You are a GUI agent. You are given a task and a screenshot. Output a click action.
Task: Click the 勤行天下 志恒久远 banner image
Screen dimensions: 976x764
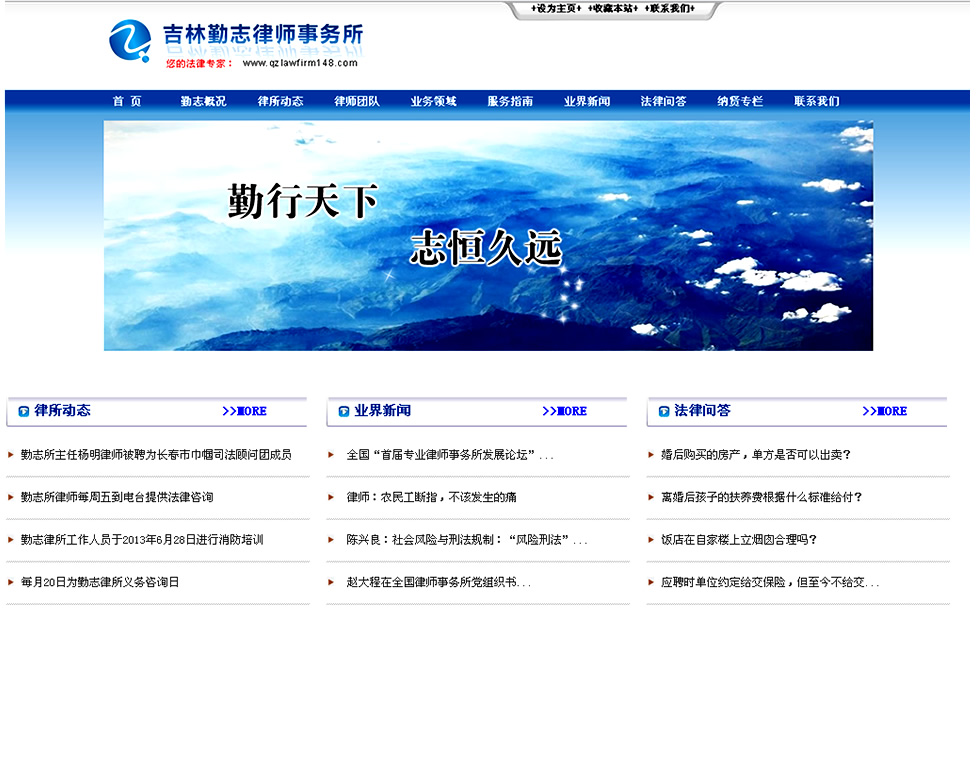point(489,235)
